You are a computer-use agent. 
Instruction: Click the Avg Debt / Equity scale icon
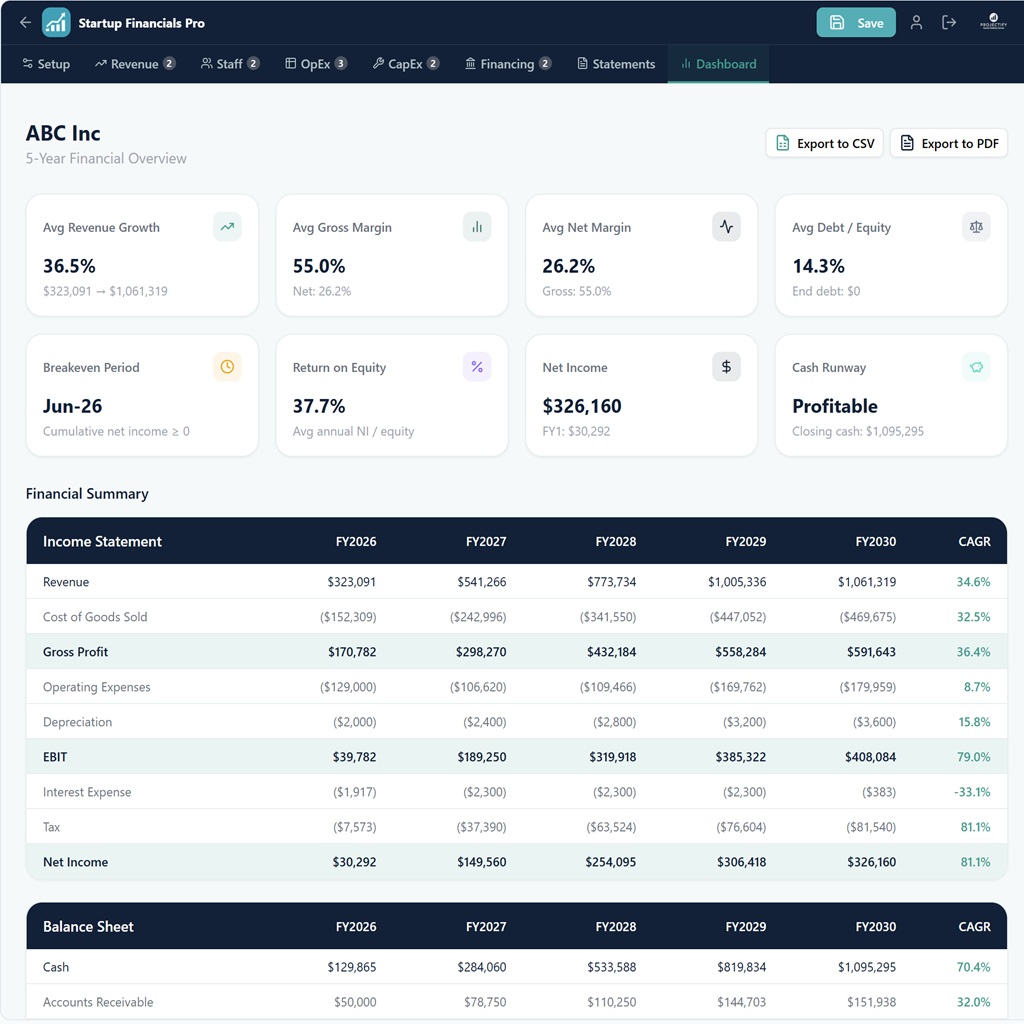pyautogui.click(x=976, y=227)
